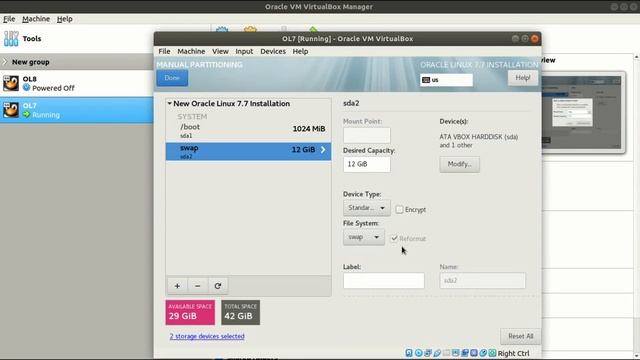Click the us keyboard layout field

(x=446, y=80)
